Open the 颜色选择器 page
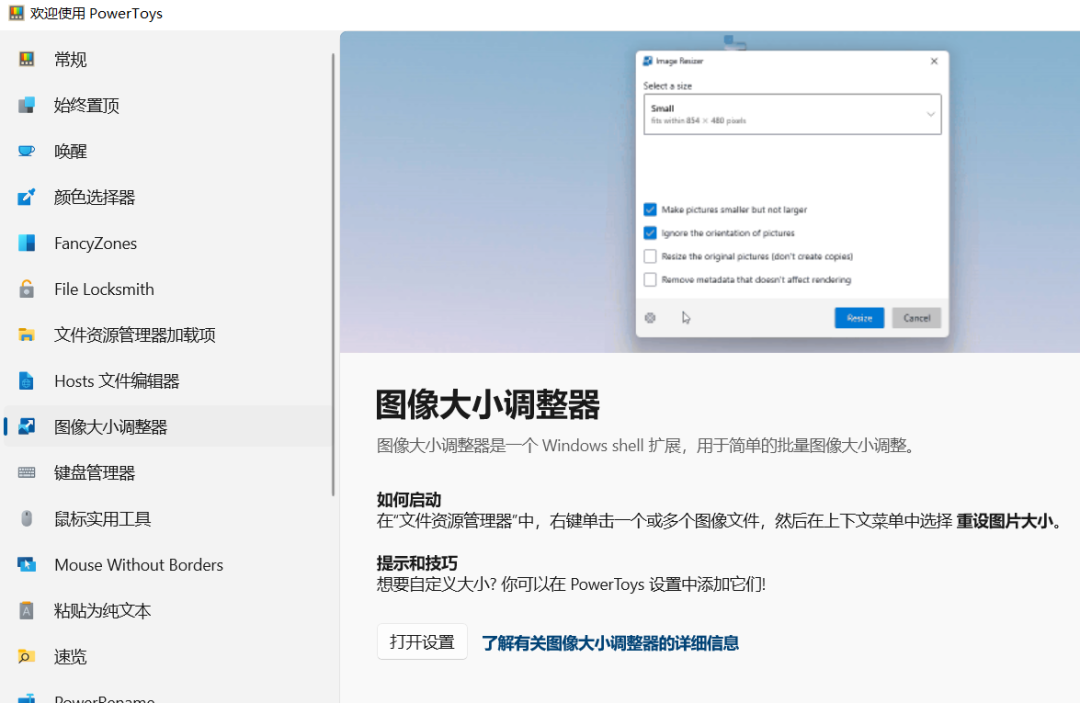Image resolution: width=1080 pixels, height=703 pixels. [x=94, y=198]
